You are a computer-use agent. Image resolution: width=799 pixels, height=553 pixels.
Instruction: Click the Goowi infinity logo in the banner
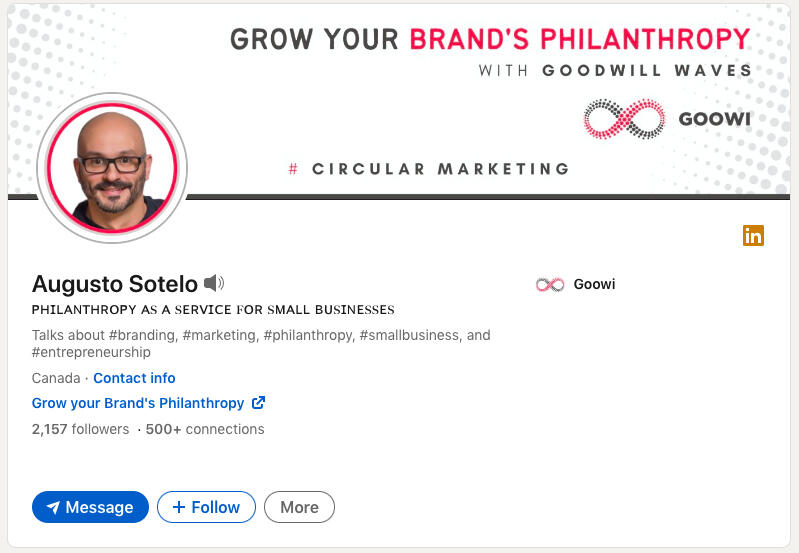[624, 119]
